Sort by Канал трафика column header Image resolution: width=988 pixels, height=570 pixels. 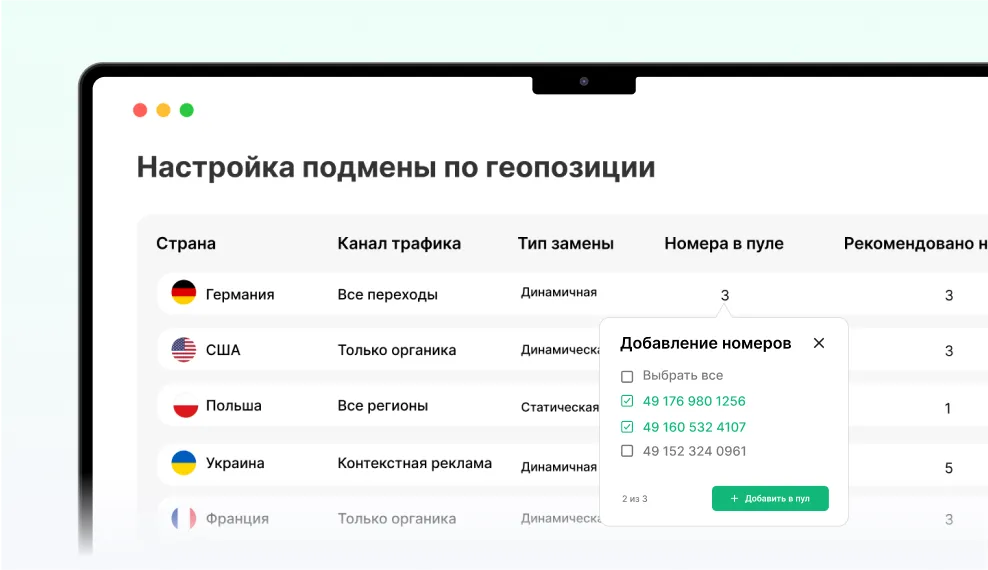pos(399,244)
